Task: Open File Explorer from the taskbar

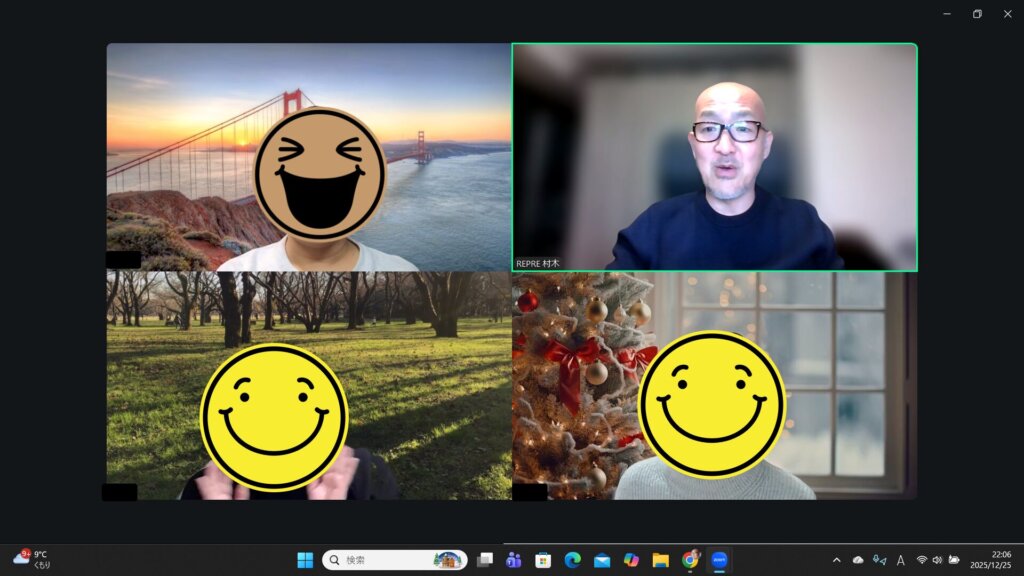Action: tap(660, 560)
